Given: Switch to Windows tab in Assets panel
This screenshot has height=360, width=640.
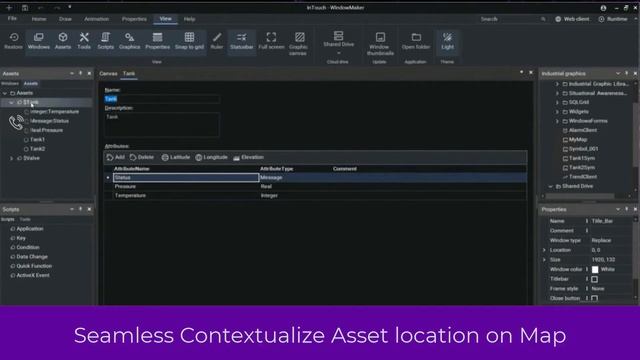Looking at the screenshot, I should (x=10, y=84).
